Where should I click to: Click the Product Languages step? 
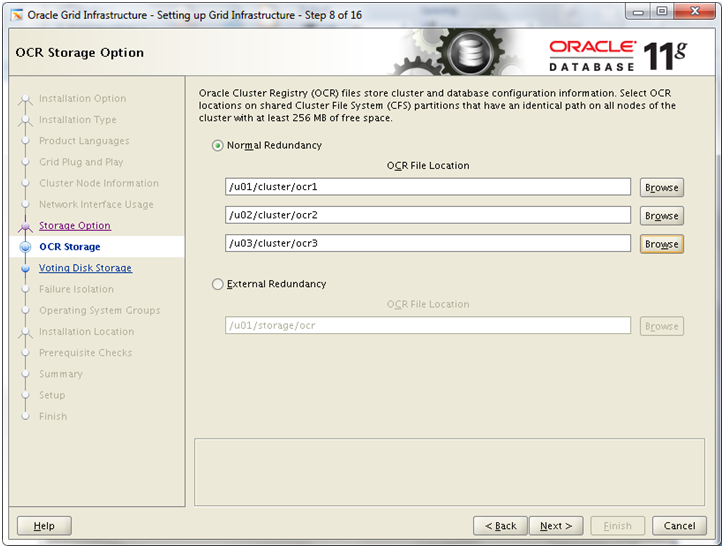click(x=84, y=141)
